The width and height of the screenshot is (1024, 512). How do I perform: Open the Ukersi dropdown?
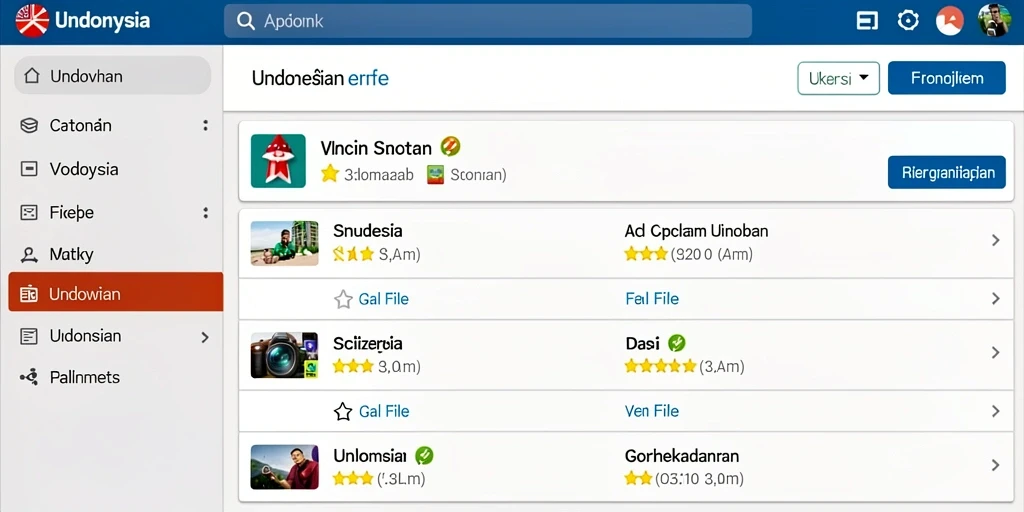[839, 78]
